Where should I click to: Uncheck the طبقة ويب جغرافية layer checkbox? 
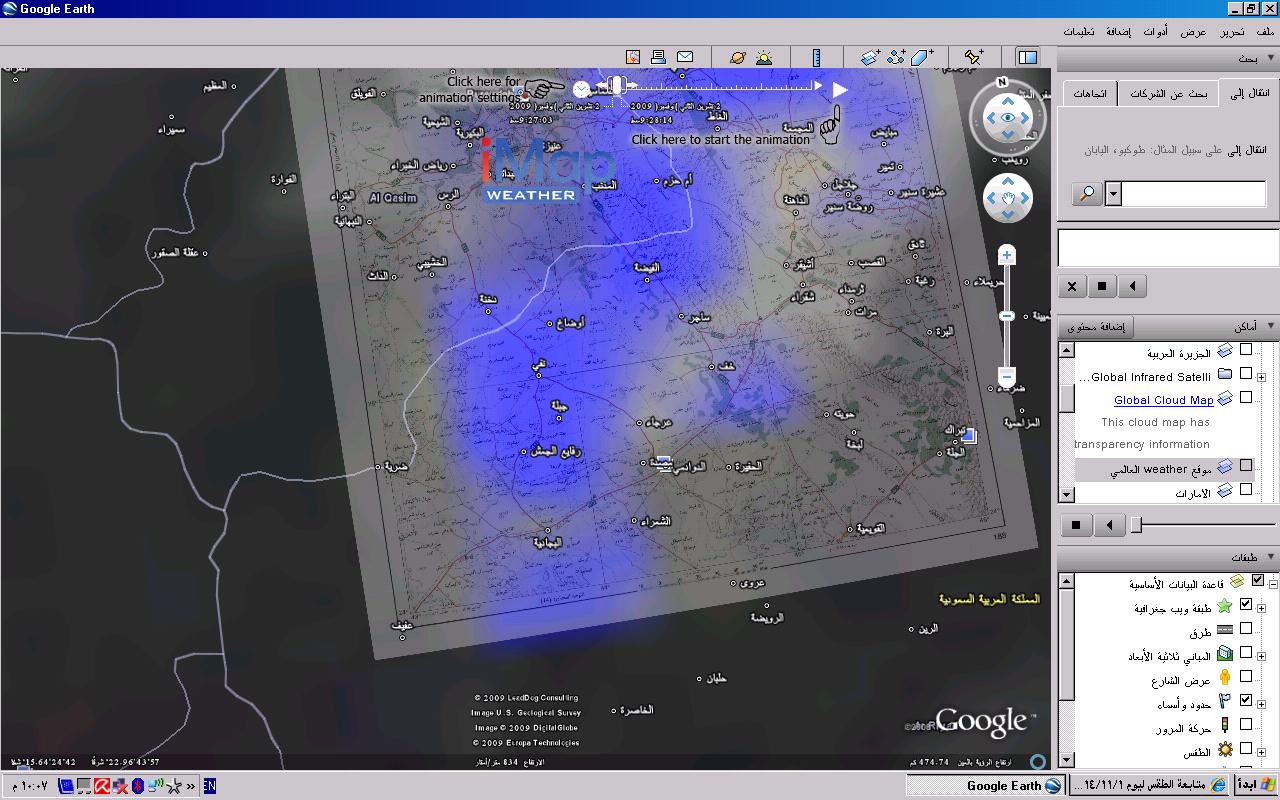pyautogui.click(x=1246, y=605)
